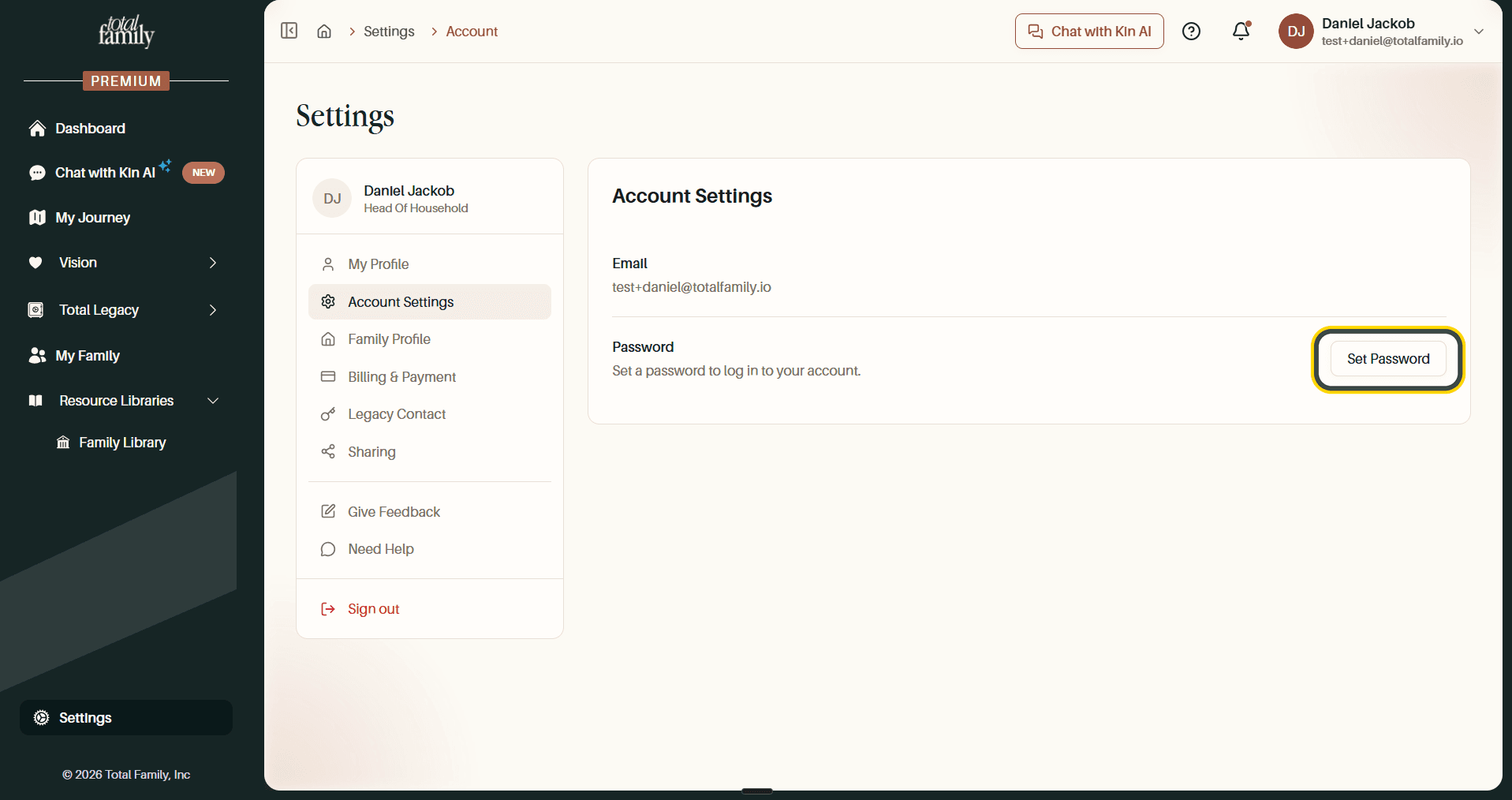Click the Sign out arrow icon
This screenshot has height=800, width=1512.
click(x=328, y=609)
